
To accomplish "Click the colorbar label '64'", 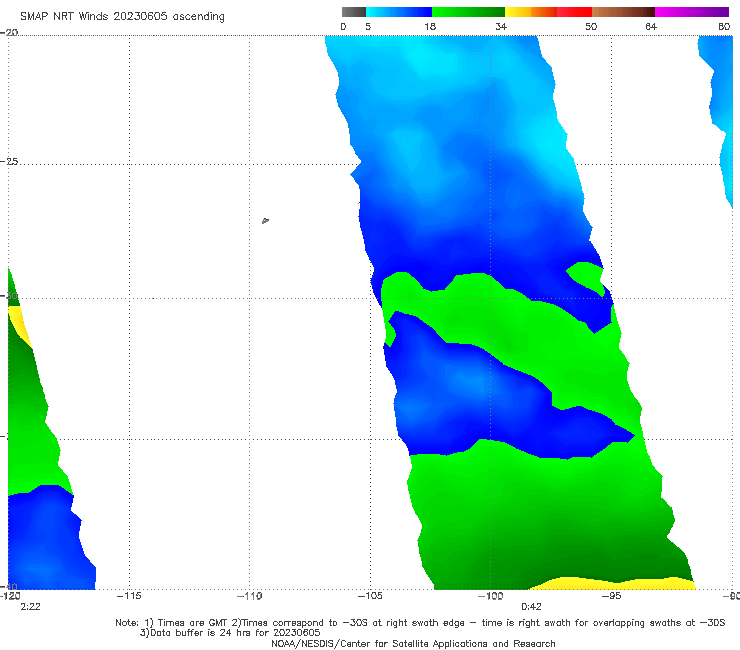I will [x=651, y=26].
